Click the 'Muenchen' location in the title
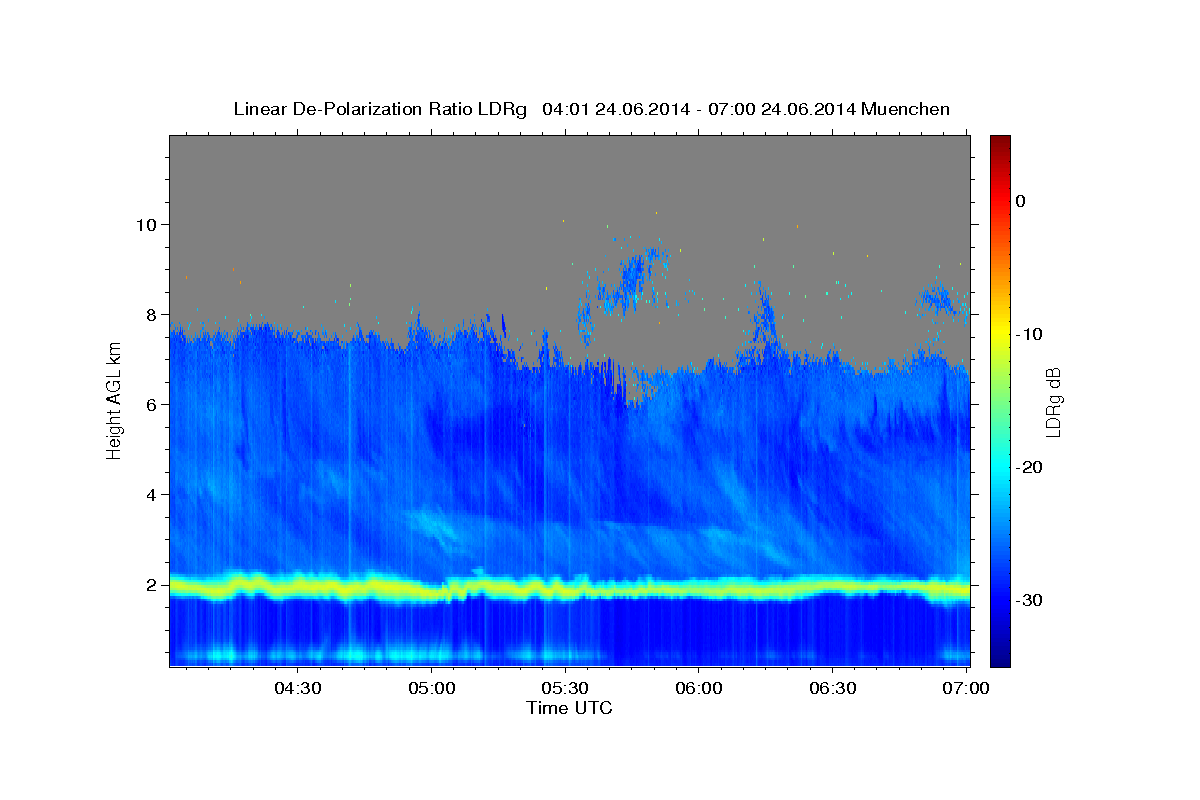This screenshot has height=800, width=1200. pyautogui.click(x=906, y=109)
